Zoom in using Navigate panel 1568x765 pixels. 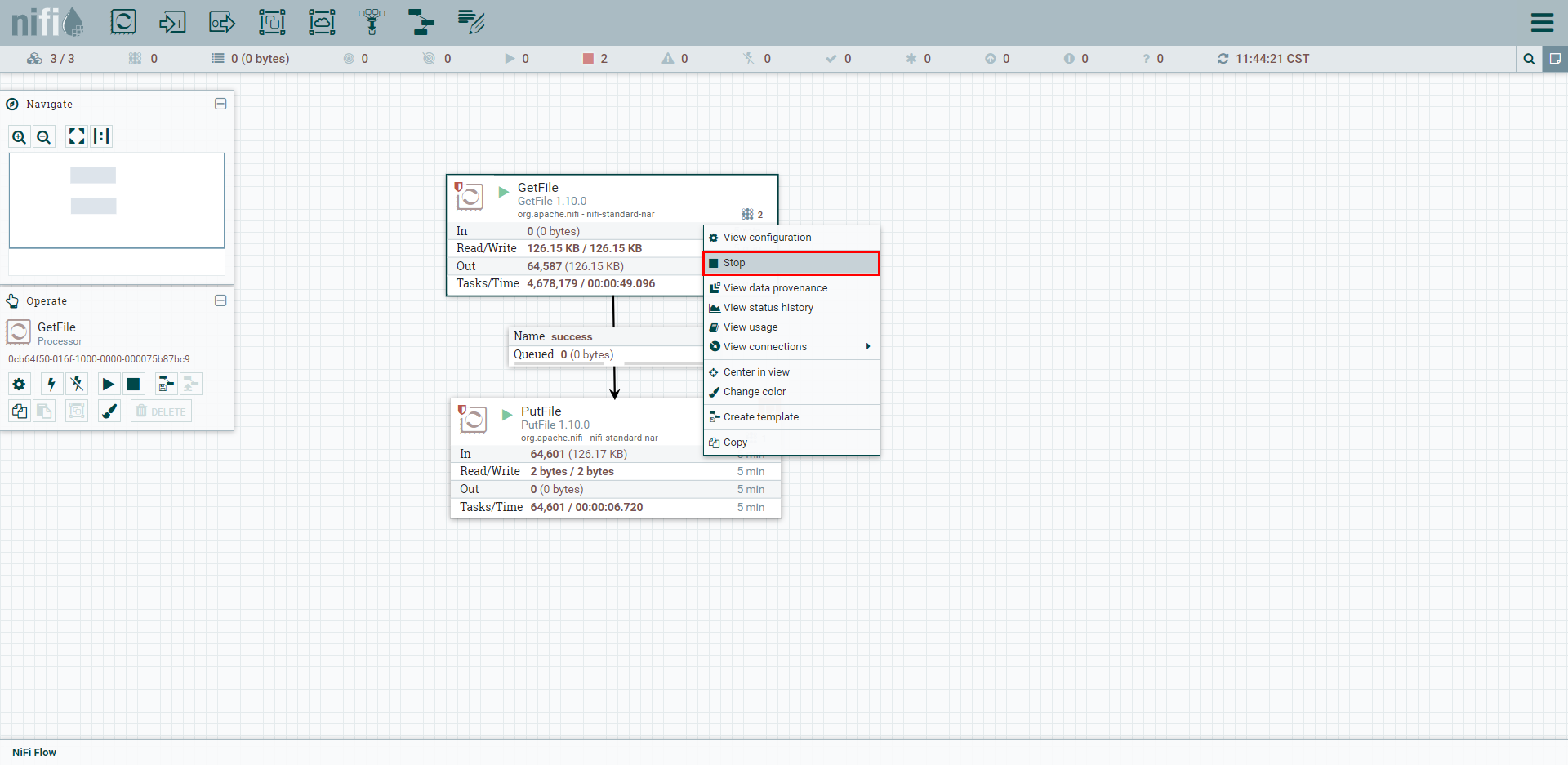click(20, 136)
